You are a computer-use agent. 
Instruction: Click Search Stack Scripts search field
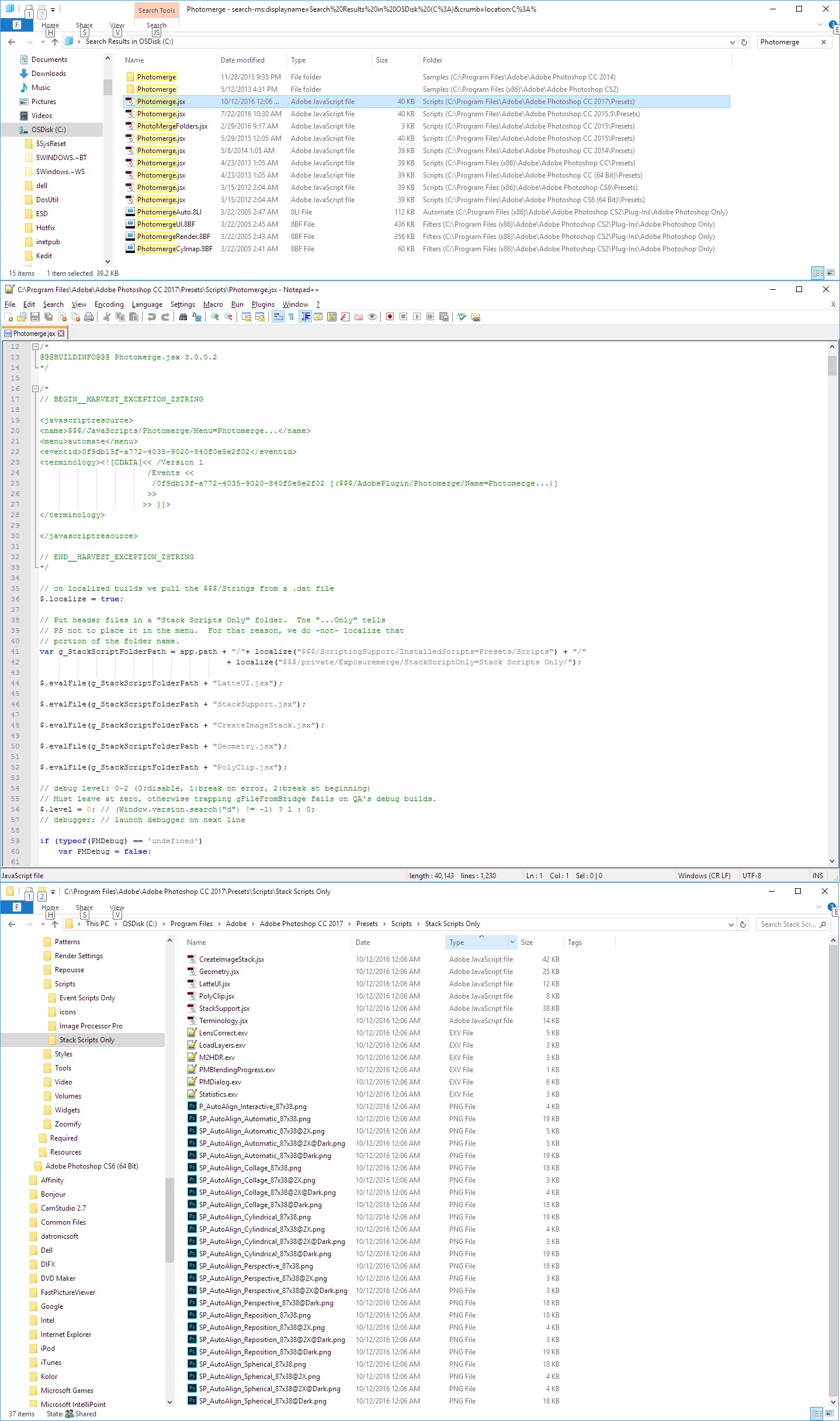793,924
